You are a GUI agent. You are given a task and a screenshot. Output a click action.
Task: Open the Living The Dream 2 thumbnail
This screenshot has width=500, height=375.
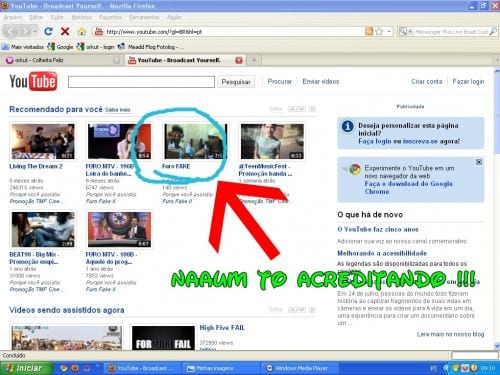(x=43, y=141)
